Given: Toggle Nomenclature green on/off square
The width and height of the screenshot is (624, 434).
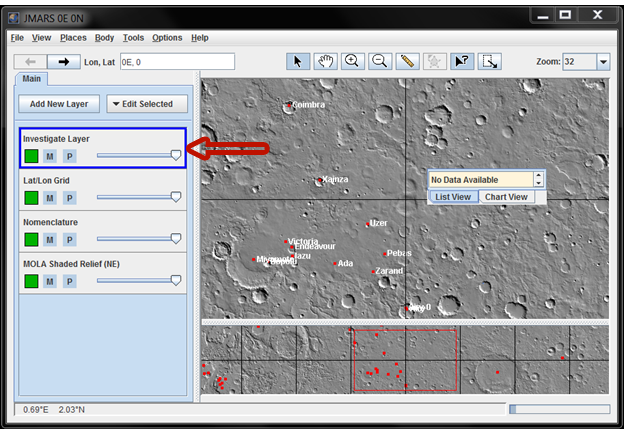Looking at the screenshot, I should point(31,239).
